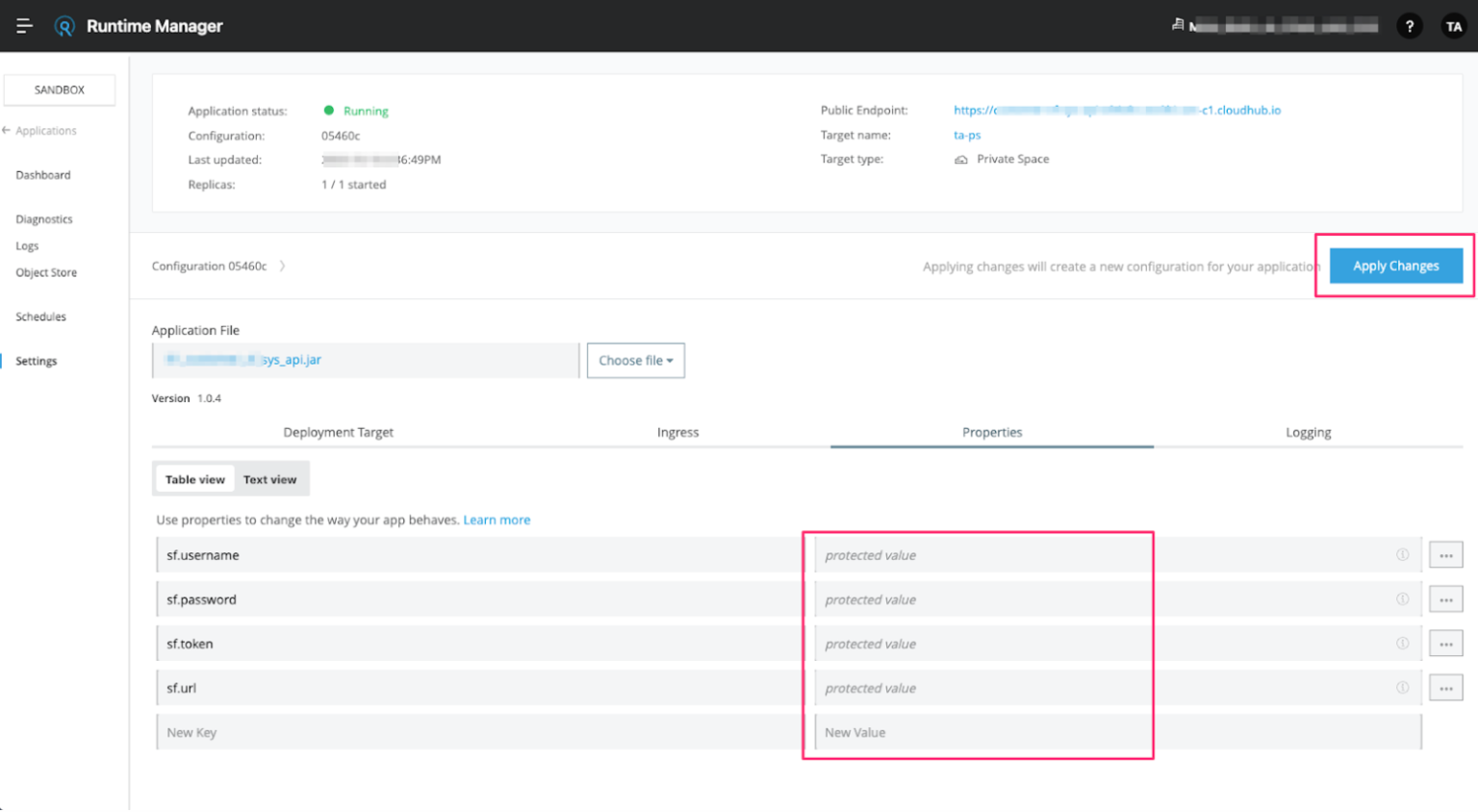The width and height of the screenshot is (1478, 812).
Task: Click the info icon beside sf.username value
Action: click(1403, 555)
